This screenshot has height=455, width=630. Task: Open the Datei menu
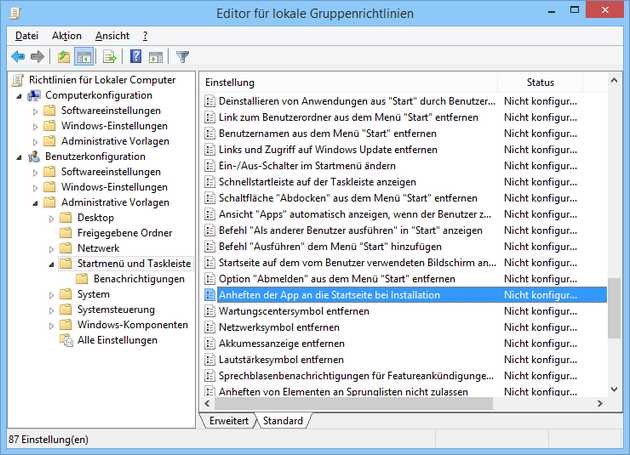click(x=27, y=36)
